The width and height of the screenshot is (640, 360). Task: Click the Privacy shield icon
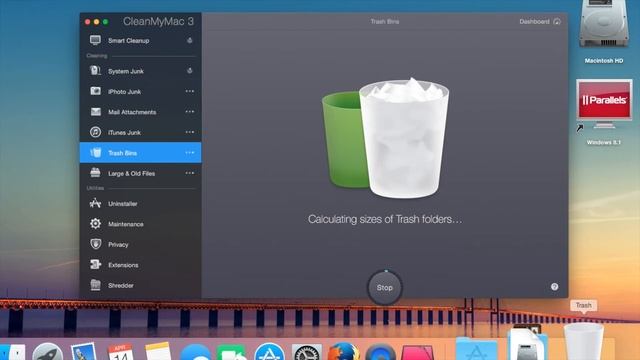pyautogui.click(x=96, y=244)
